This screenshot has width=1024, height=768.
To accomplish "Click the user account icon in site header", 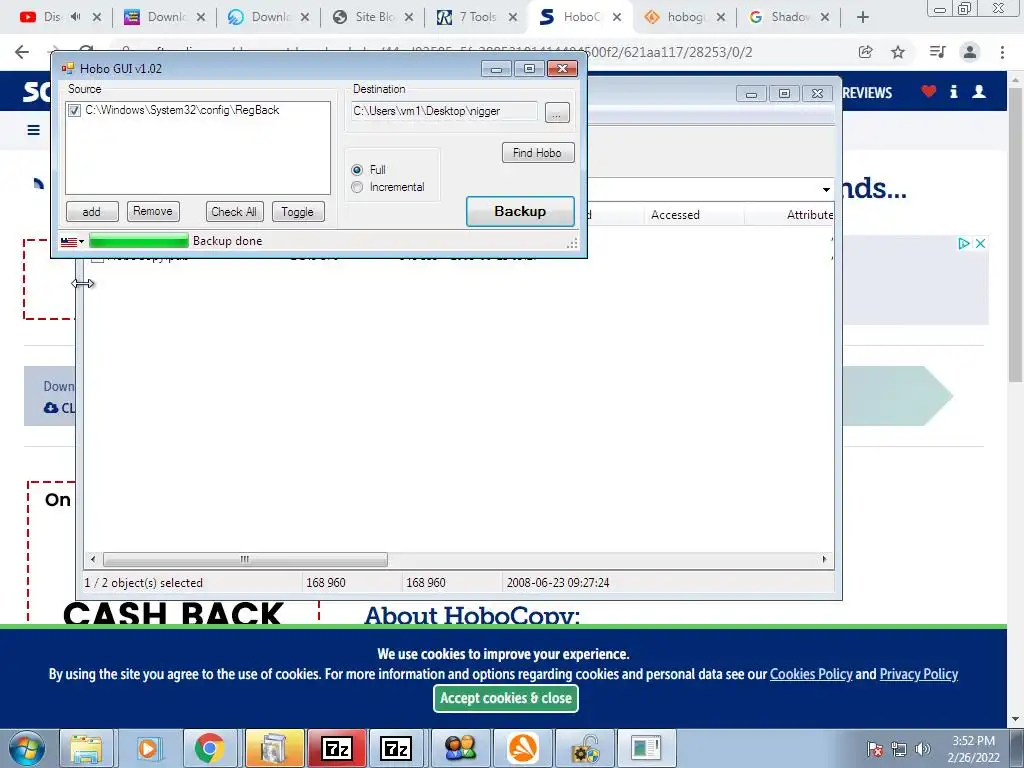I will [x=979, y=91].
